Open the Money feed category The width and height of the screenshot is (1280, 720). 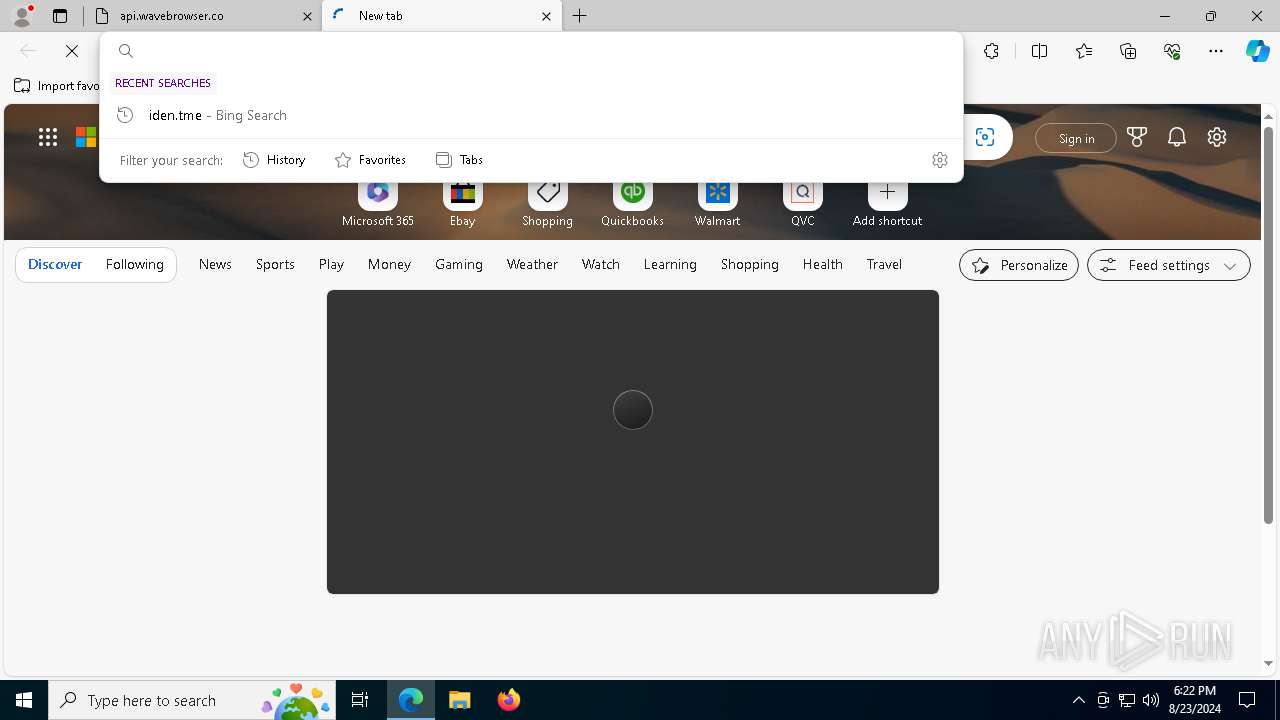tap(389, 264)
